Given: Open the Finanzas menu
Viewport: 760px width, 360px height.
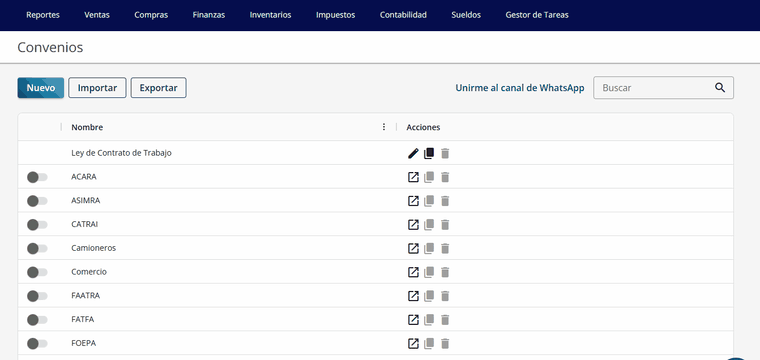Looking at the screenshot, I should tap(209, 15).
